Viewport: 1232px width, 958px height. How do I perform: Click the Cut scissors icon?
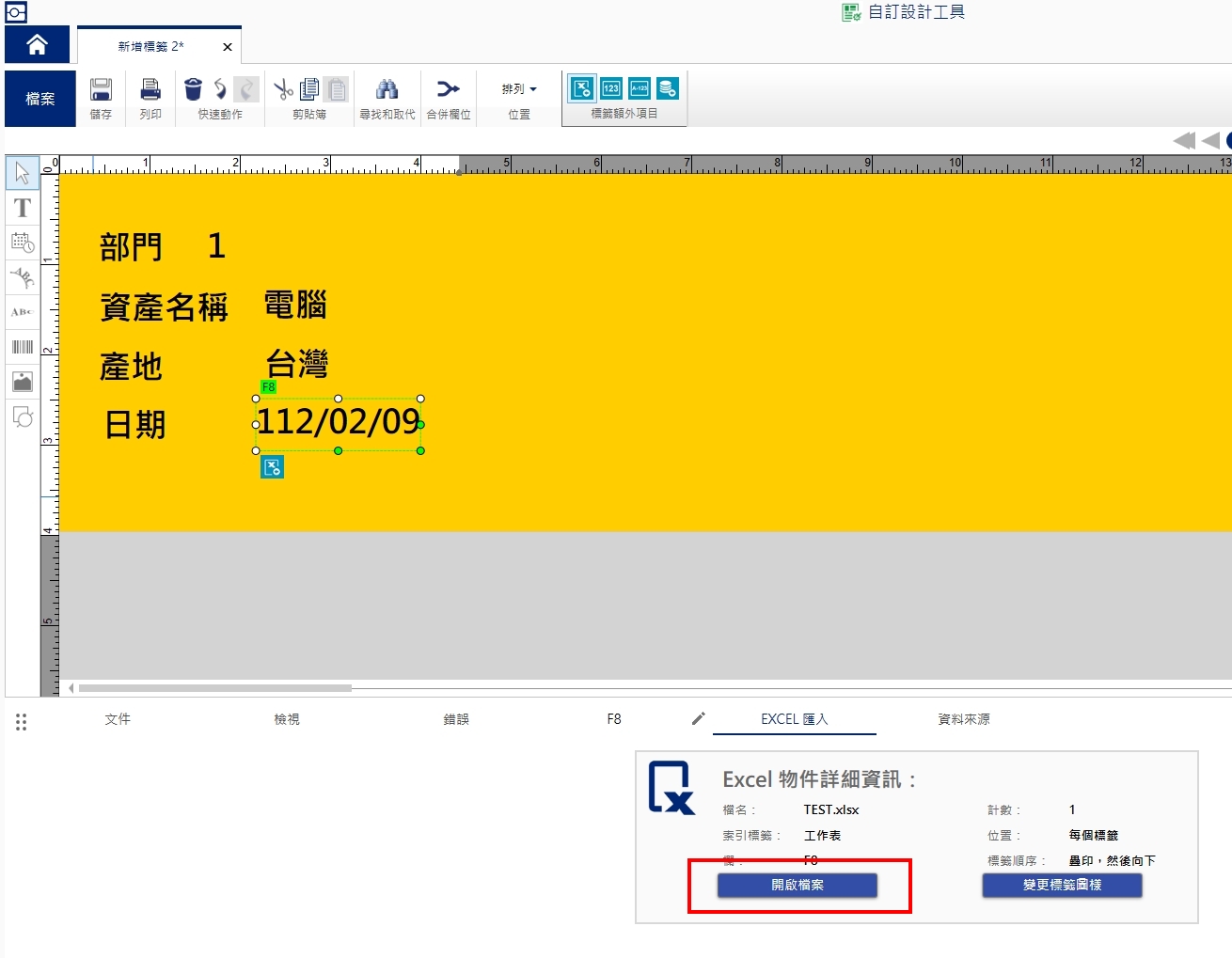click(x=283, y=89)
